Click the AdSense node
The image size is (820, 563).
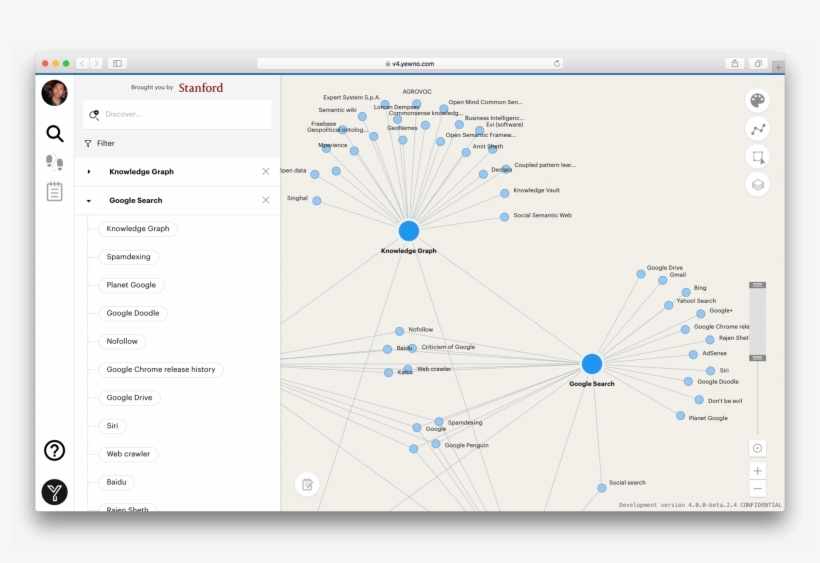coord(693,354)
